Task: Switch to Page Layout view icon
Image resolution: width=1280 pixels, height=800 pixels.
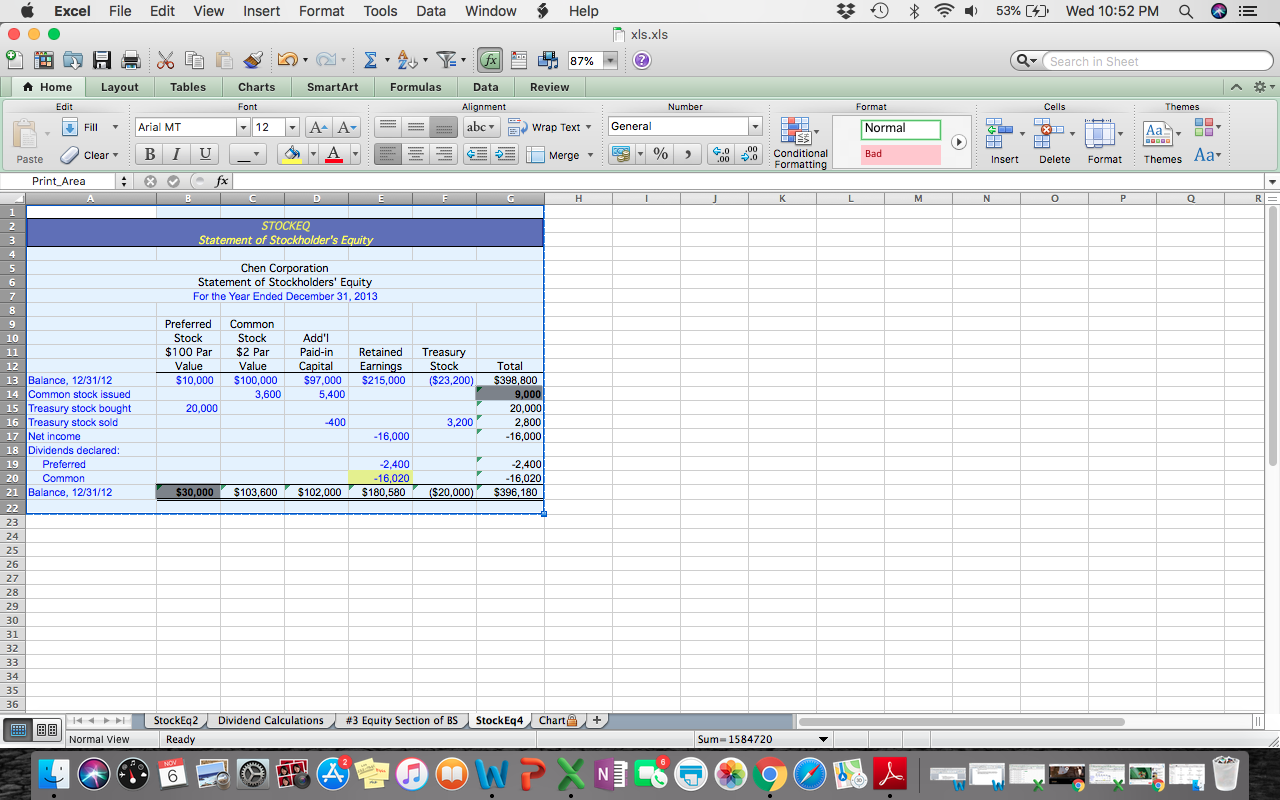Action: tap(46, 731)
